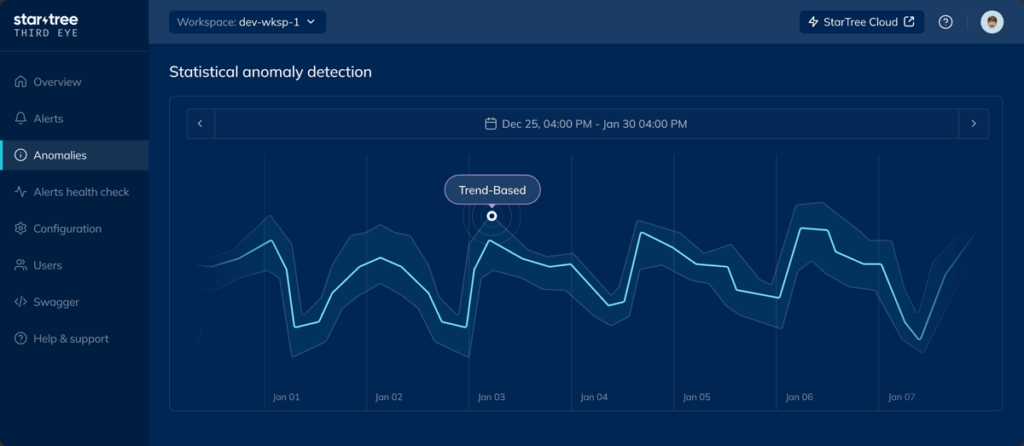Click the anomaly marker point on chart
Screen dimensions: 1024x446
[x=491, y=216]
